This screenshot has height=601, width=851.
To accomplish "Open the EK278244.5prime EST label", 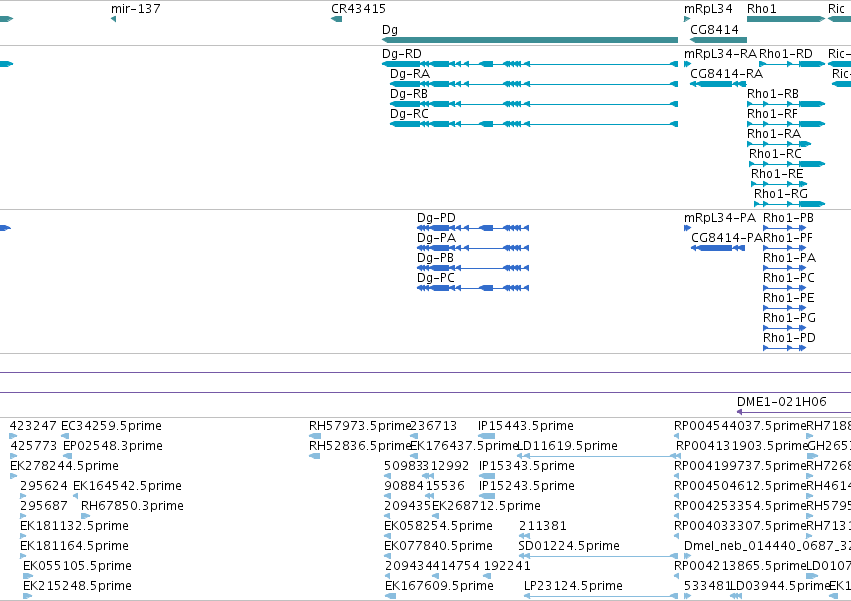I will pos(64,466).
